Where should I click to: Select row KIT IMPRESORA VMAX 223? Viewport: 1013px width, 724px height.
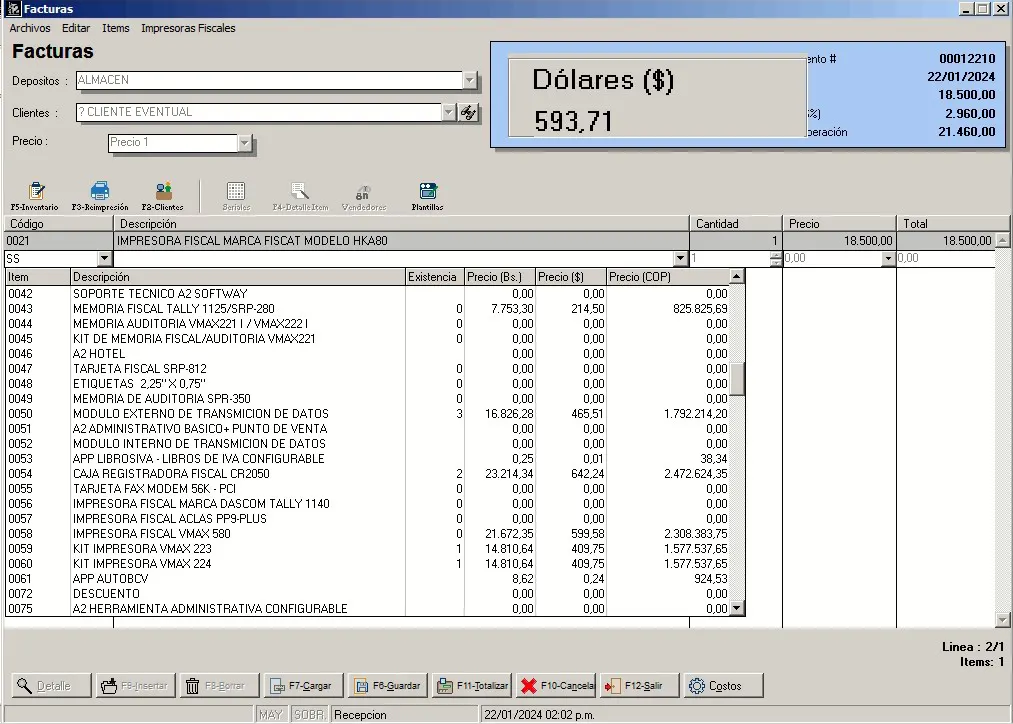point(368,548)
